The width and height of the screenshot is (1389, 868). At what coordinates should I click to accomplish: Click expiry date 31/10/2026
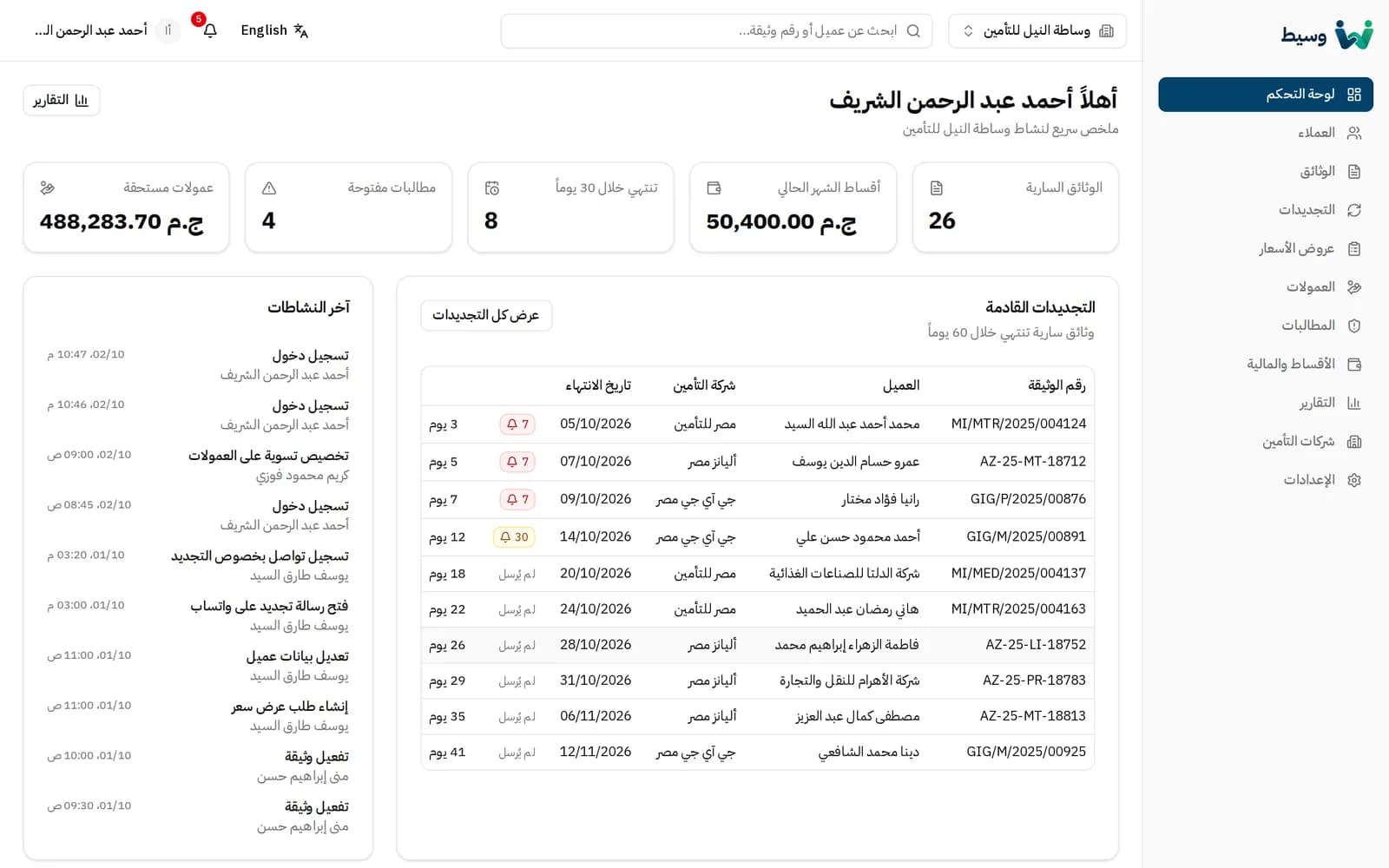(596, 681)
